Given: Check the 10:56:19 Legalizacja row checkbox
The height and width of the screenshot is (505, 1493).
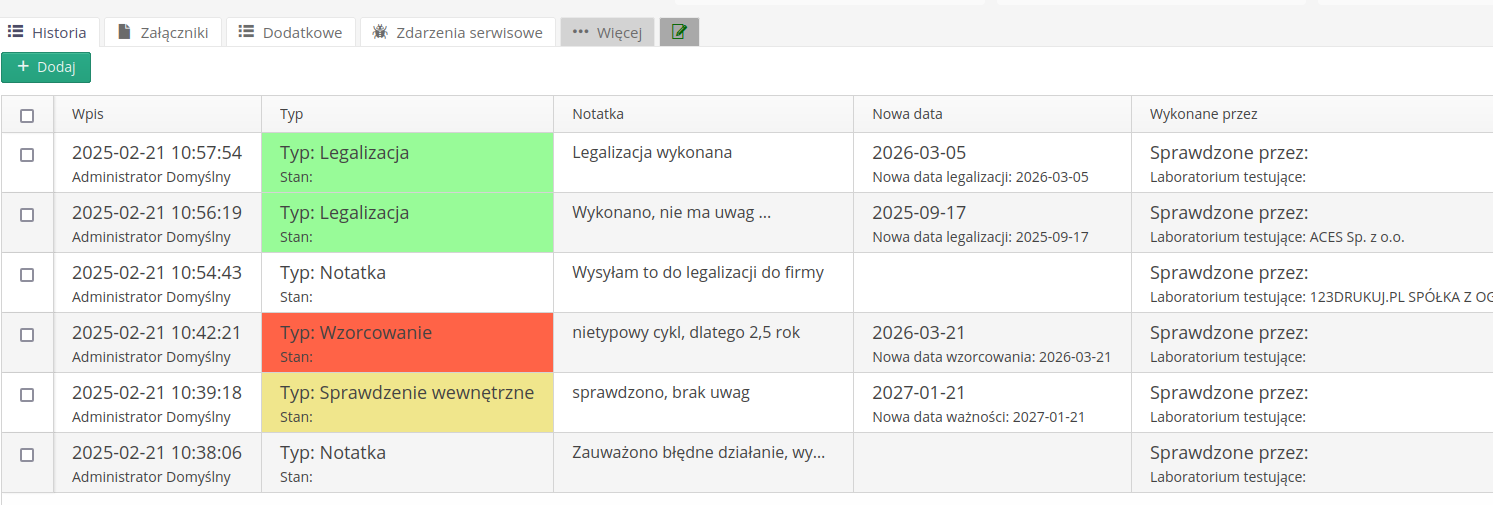Looking at the screenshot, I should [27, 215].
